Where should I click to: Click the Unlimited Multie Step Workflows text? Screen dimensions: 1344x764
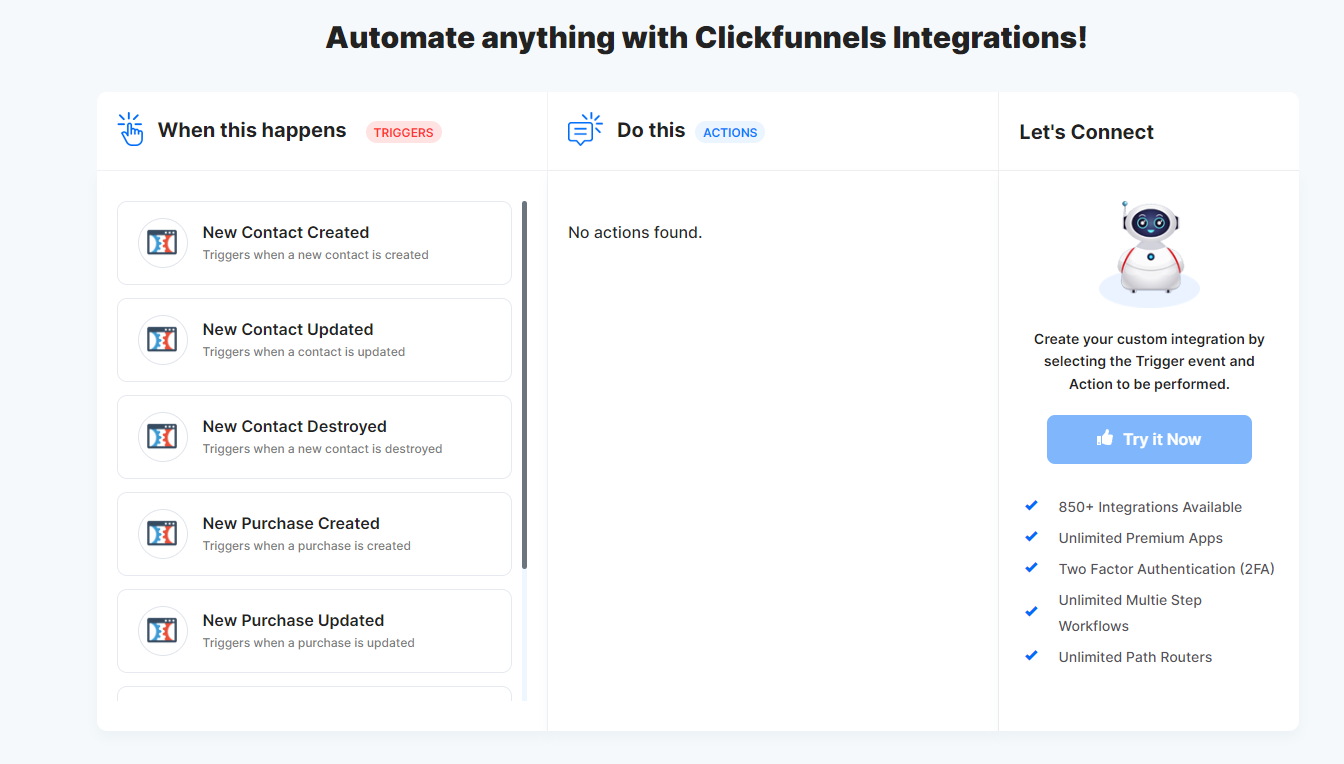(x=1130, y=613)
